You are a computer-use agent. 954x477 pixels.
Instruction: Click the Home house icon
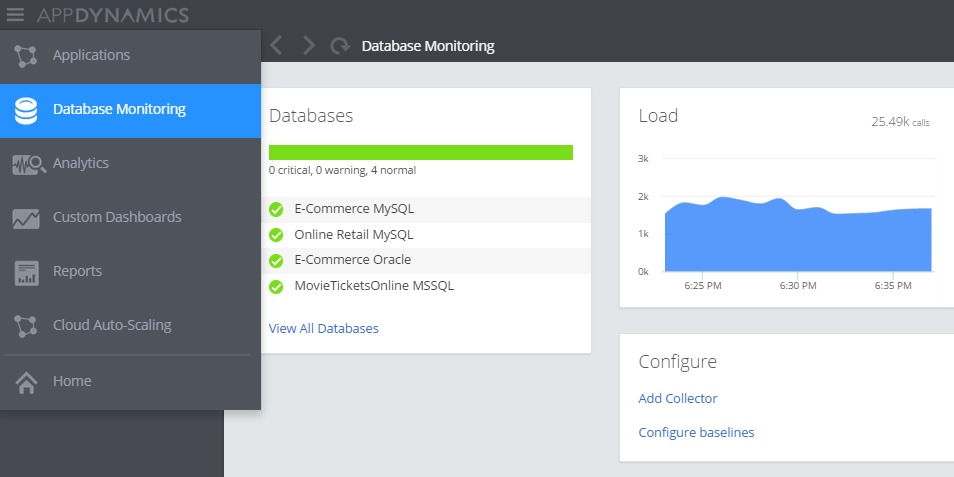(x=26, y=382)
